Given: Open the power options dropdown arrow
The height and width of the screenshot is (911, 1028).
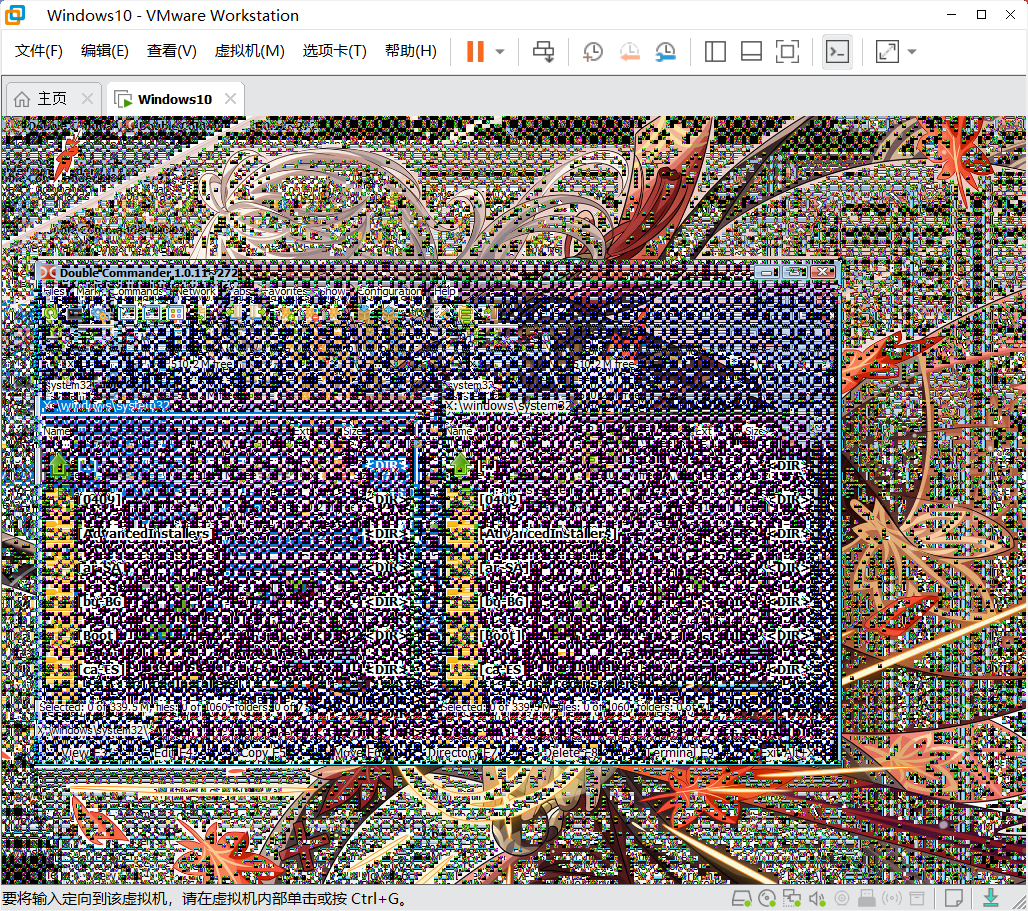Looking at the screenshot, I should (500, 51).
